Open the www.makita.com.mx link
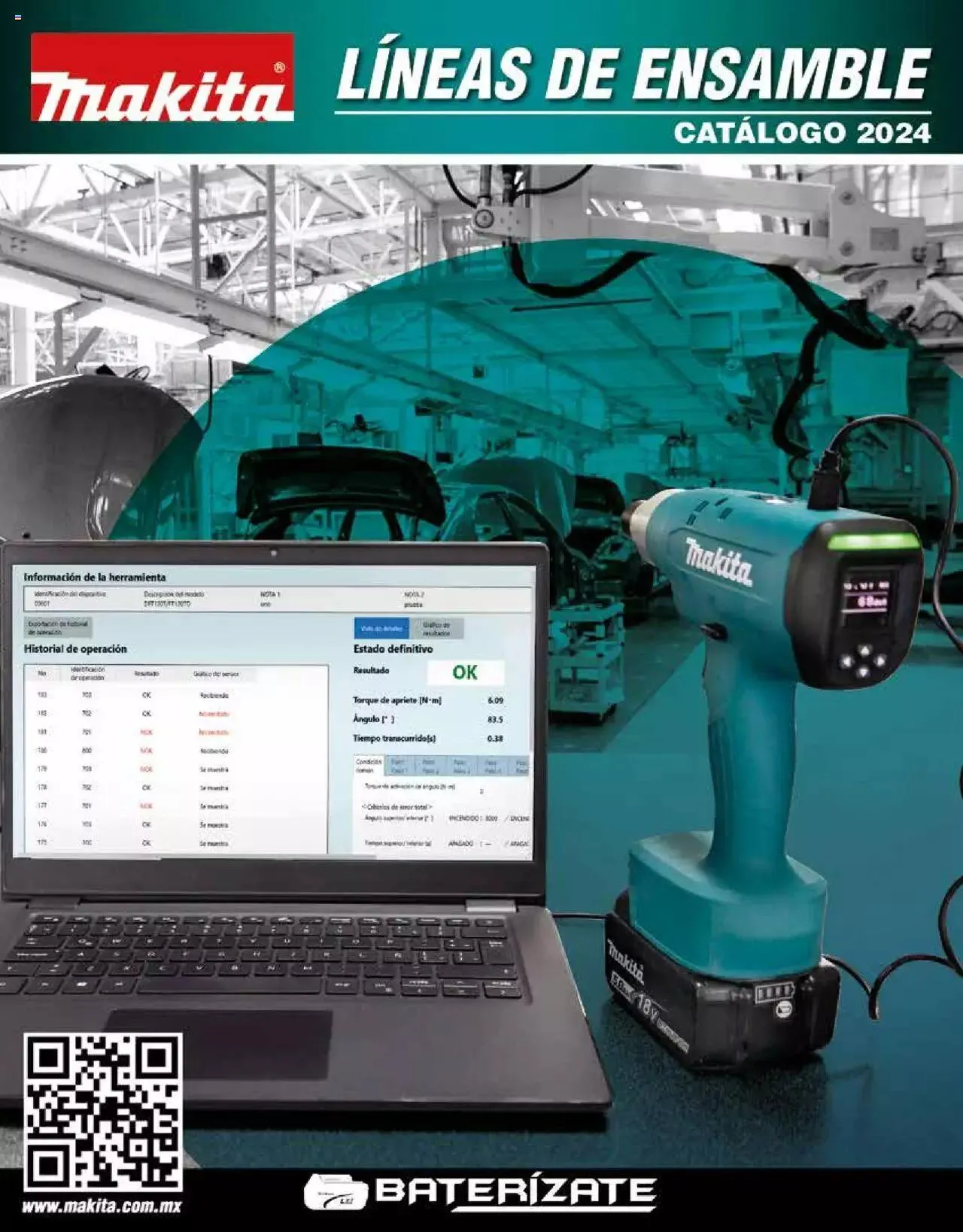 102,1206
